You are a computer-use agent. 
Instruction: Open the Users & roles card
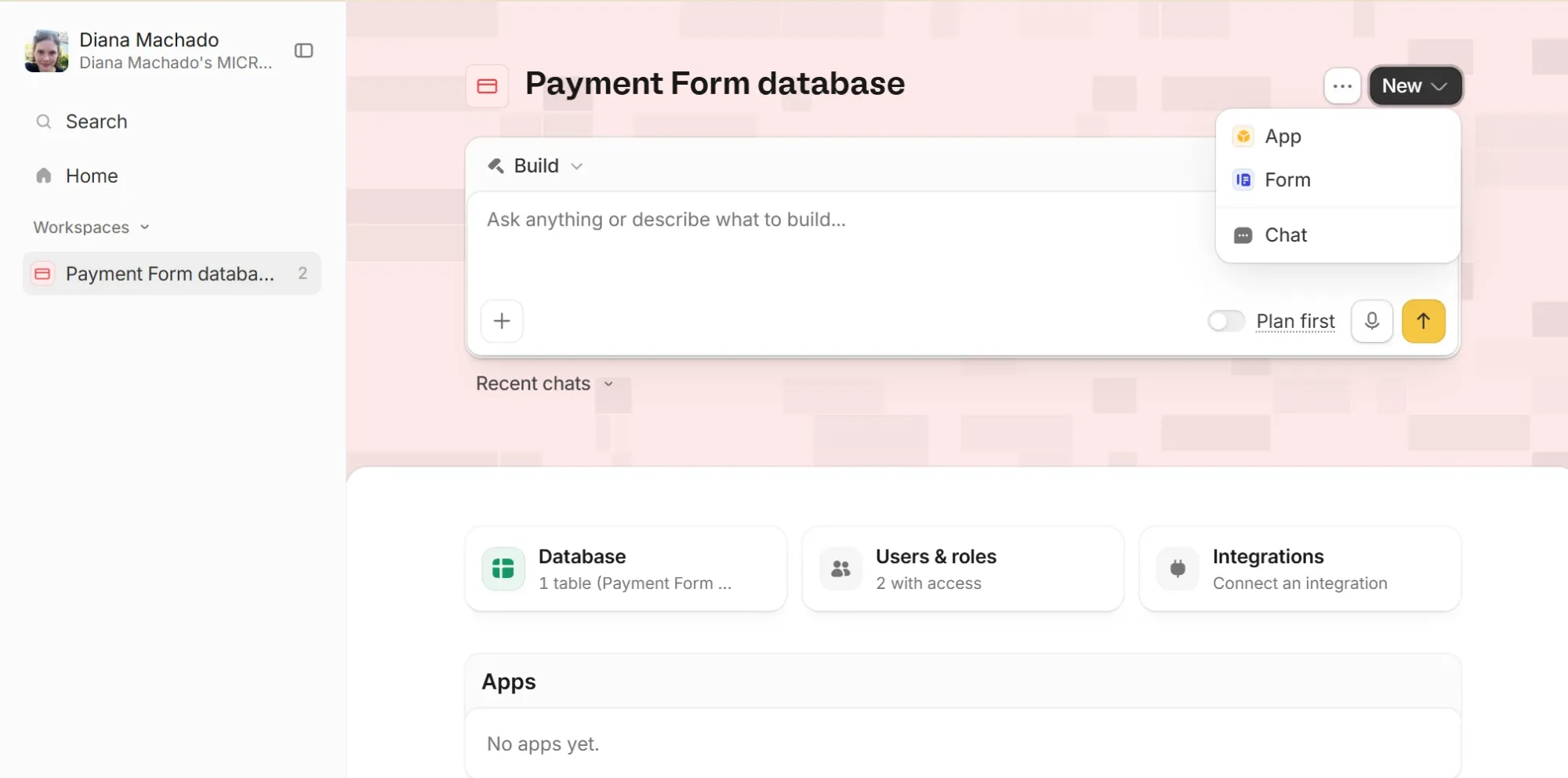click(x=963, y=569)
